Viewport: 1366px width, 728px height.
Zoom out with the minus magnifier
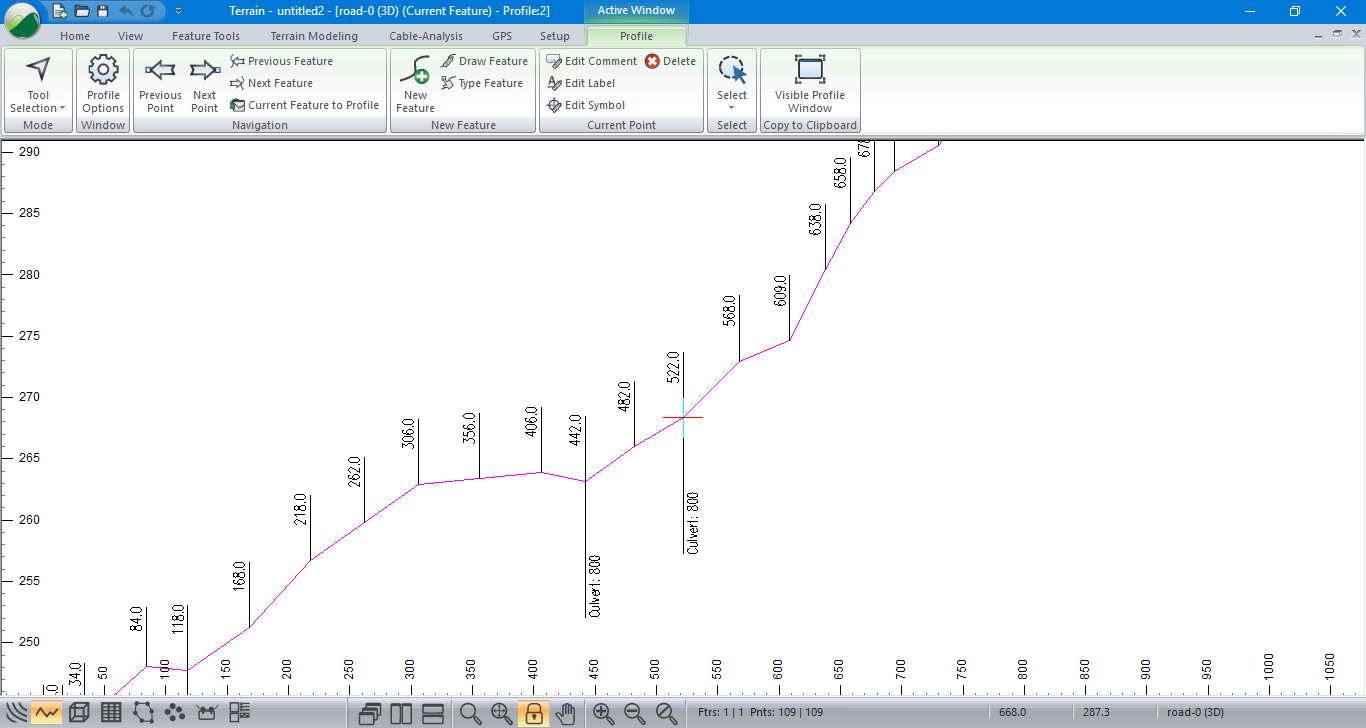[635, 714]
